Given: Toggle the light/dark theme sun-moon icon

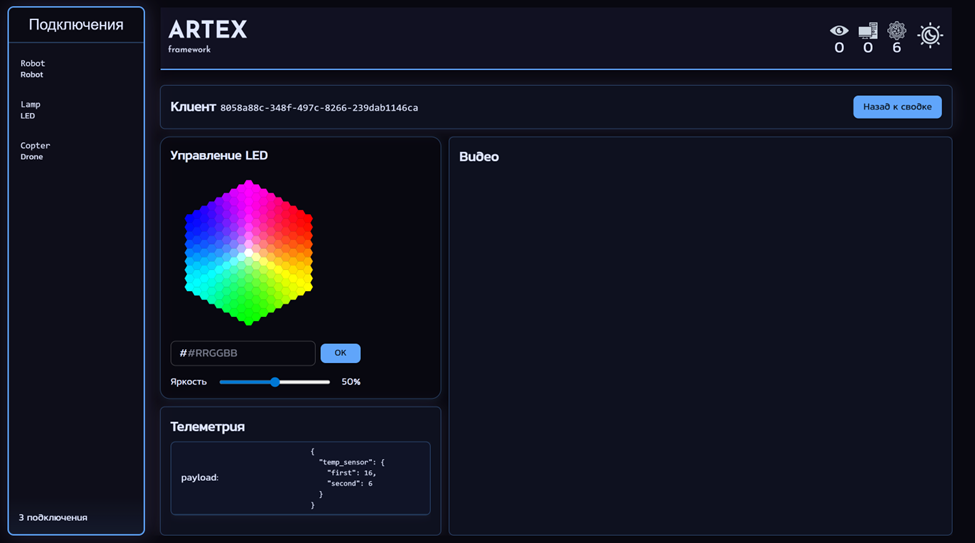Looking at the screenshot, I should (930, 36).
